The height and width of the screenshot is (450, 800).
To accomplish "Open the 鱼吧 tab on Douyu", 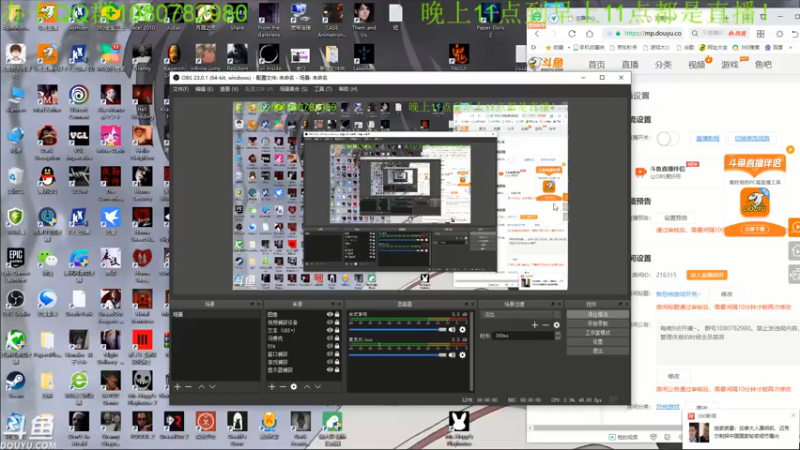I will click(x=763, y=64).
